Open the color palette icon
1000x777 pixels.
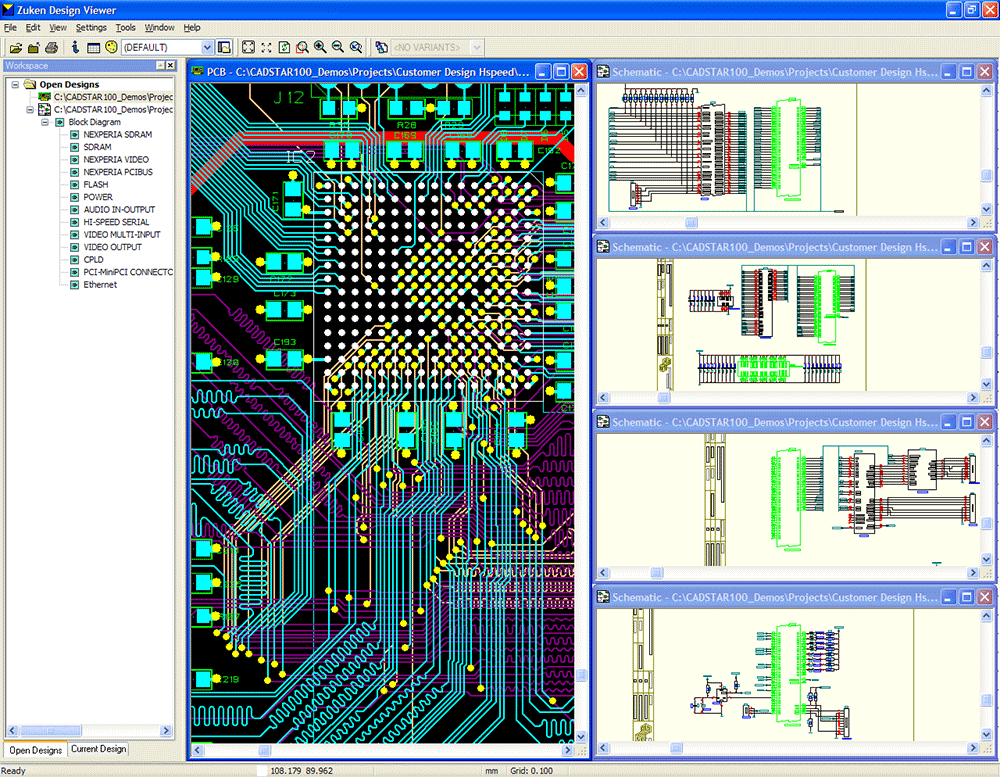tap(110, 46)
